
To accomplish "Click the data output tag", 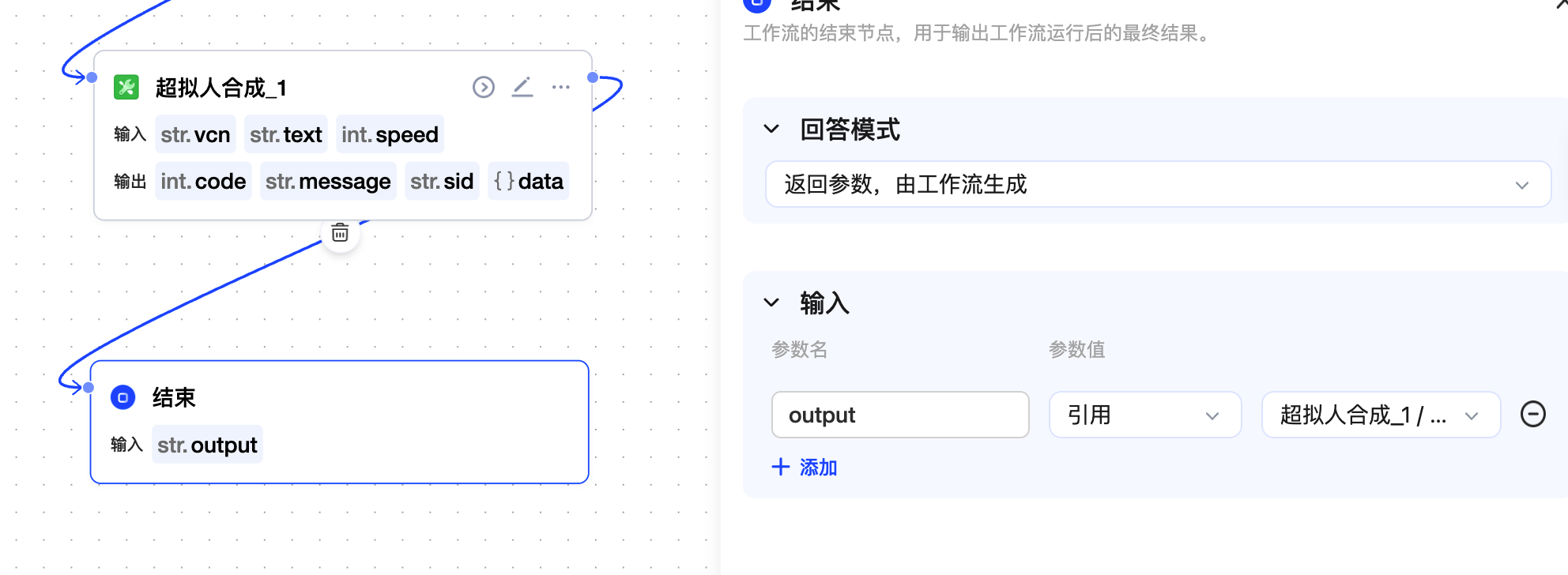I will [x=529, y=182].
